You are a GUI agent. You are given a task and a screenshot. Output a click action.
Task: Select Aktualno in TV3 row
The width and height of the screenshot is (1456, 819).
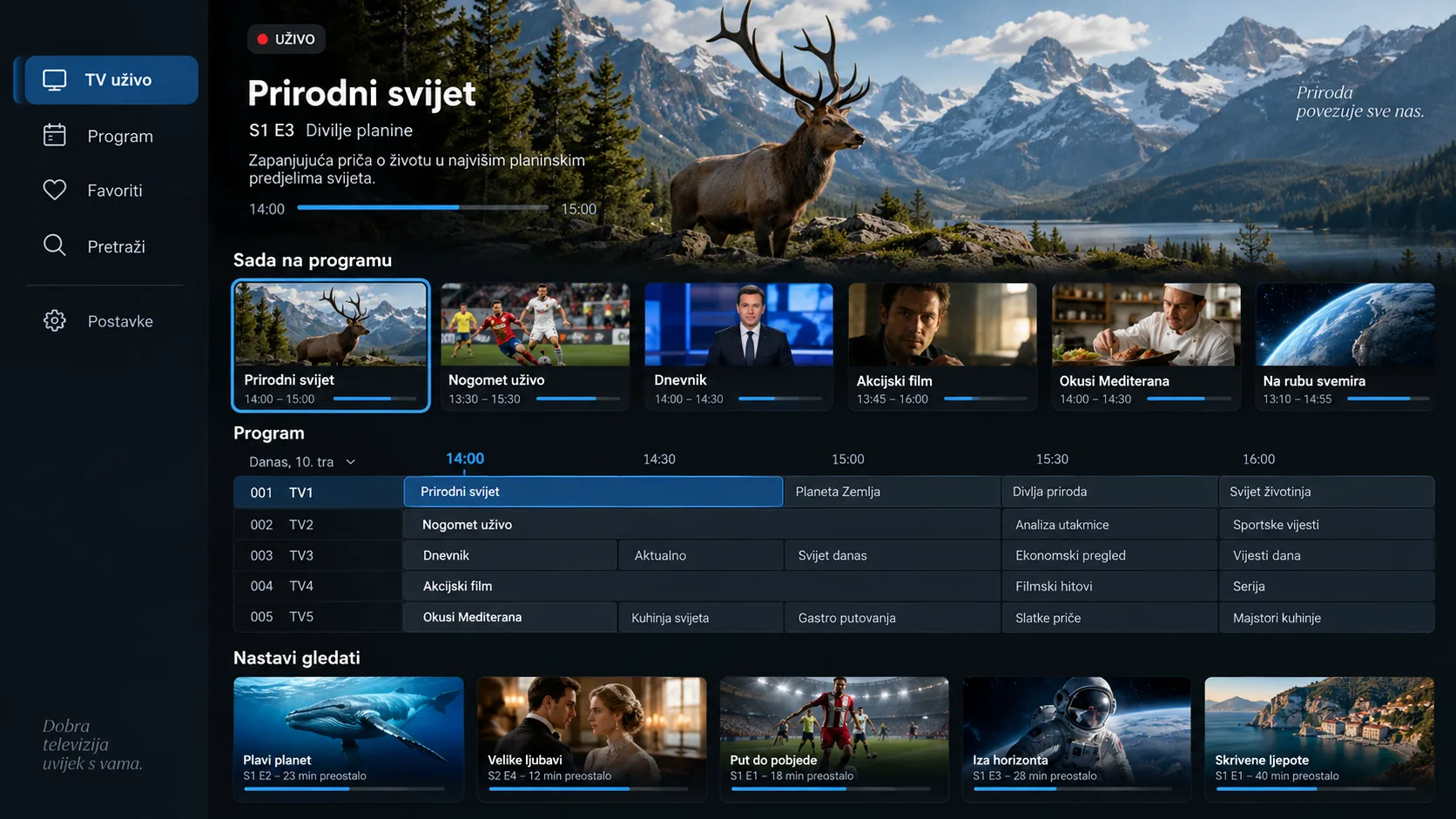tap(701, 555)
